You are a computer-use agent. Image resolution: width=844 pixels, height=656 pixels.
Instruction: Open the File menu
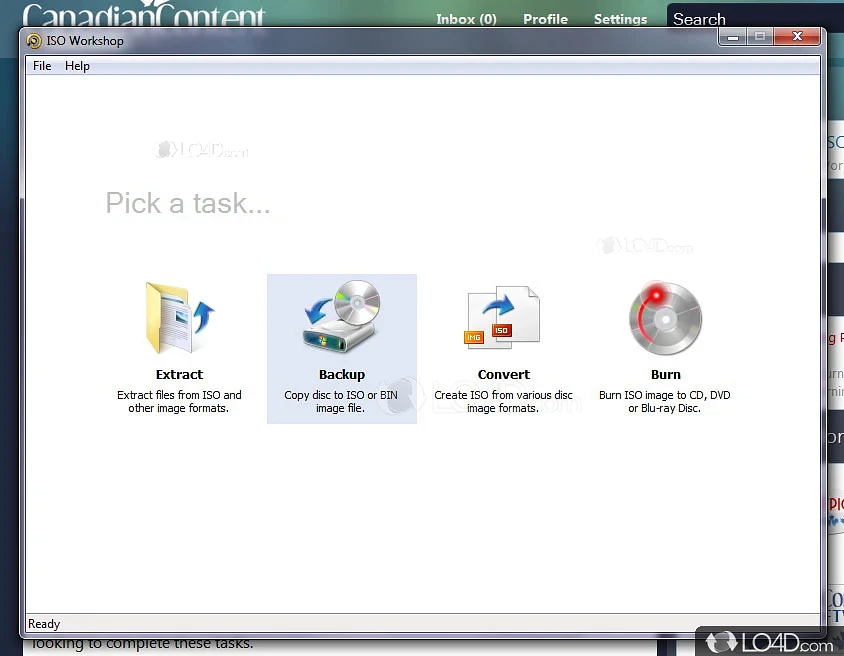[x=42, y=66]
